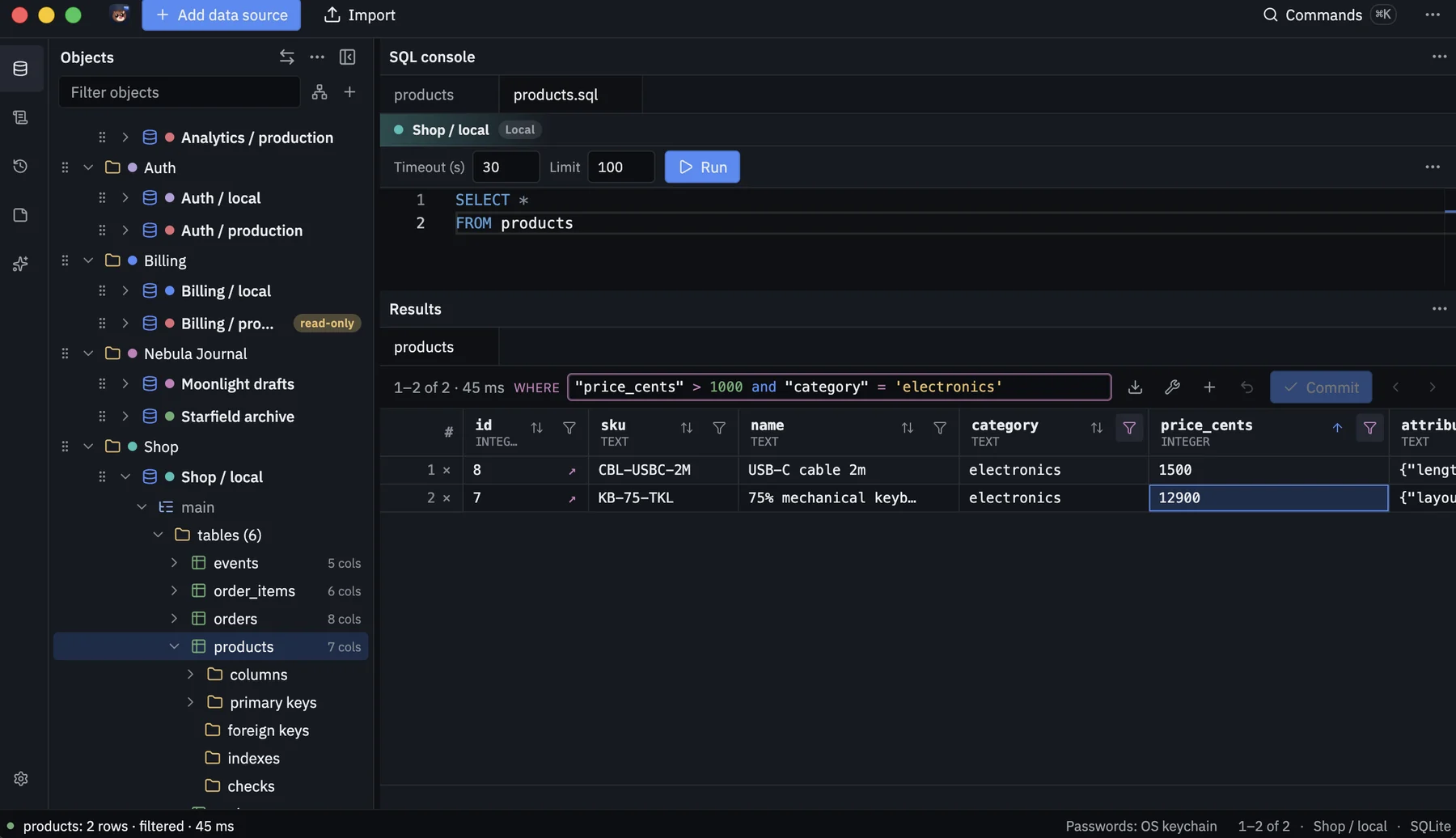Viewport: 1456px width, 838px height.
Task: Expand the Billing / local connection
Action: [x=125, y=290]
